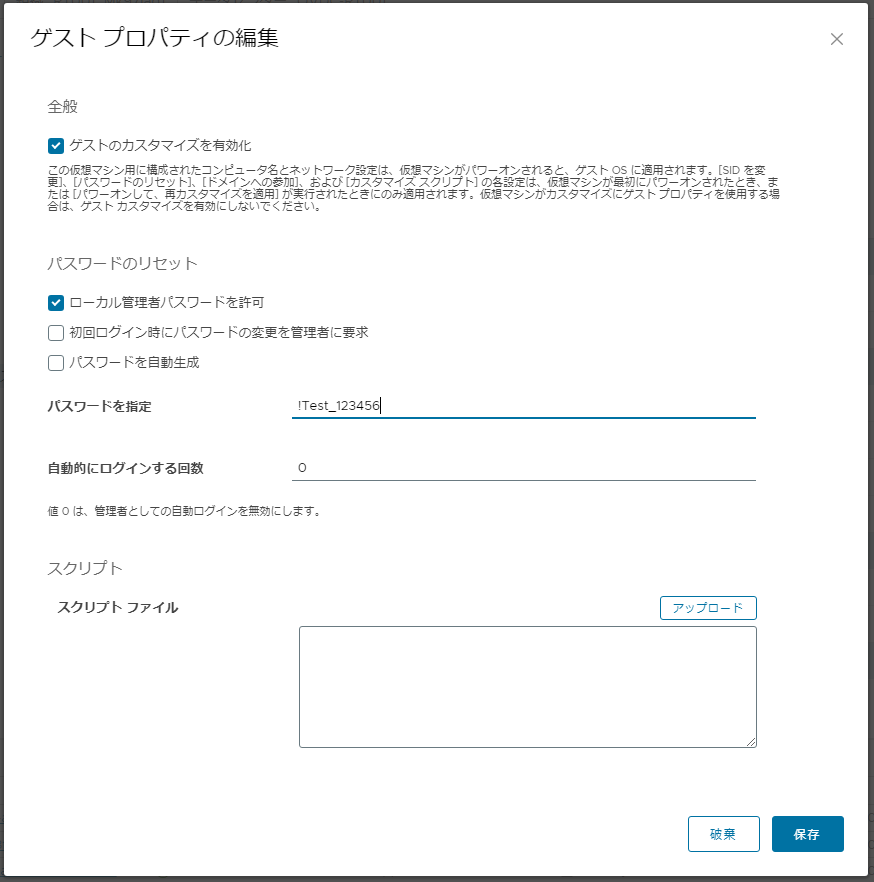Click the スクリプト ファイル label
Image resolution: width=874 pixels, height=882 pixels.
coord(118,608)
